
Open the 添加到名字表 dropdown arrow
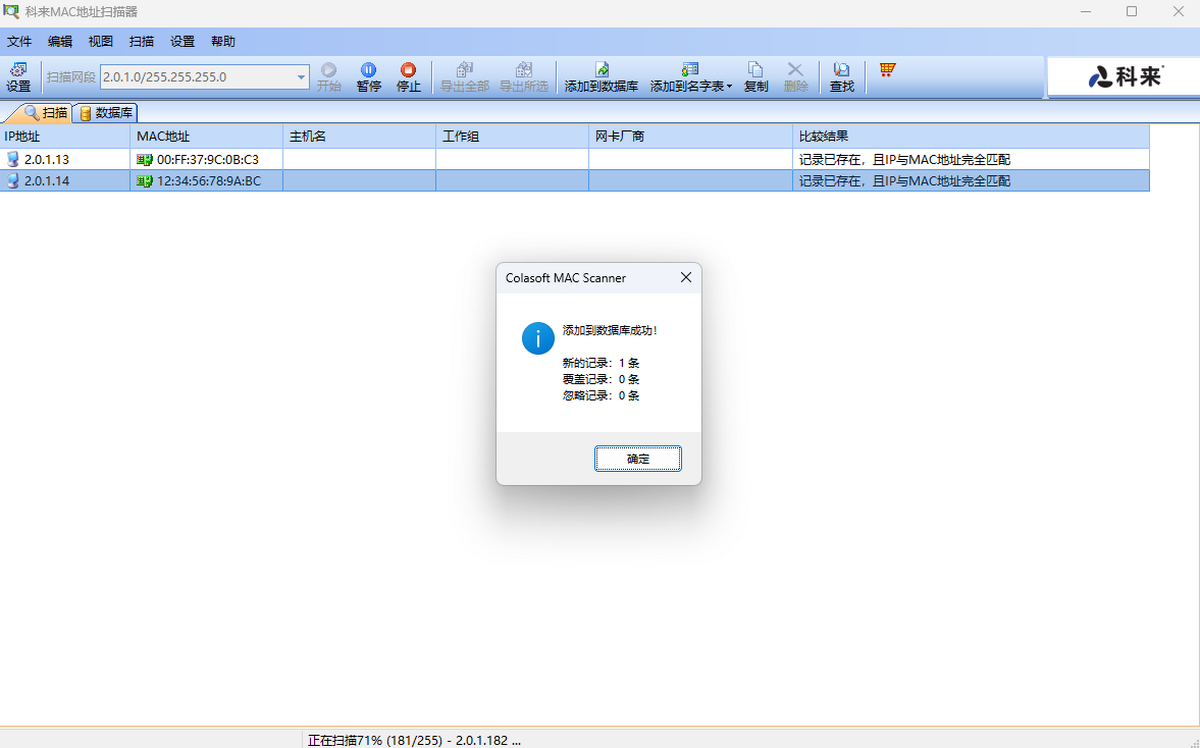coord(729,87)
